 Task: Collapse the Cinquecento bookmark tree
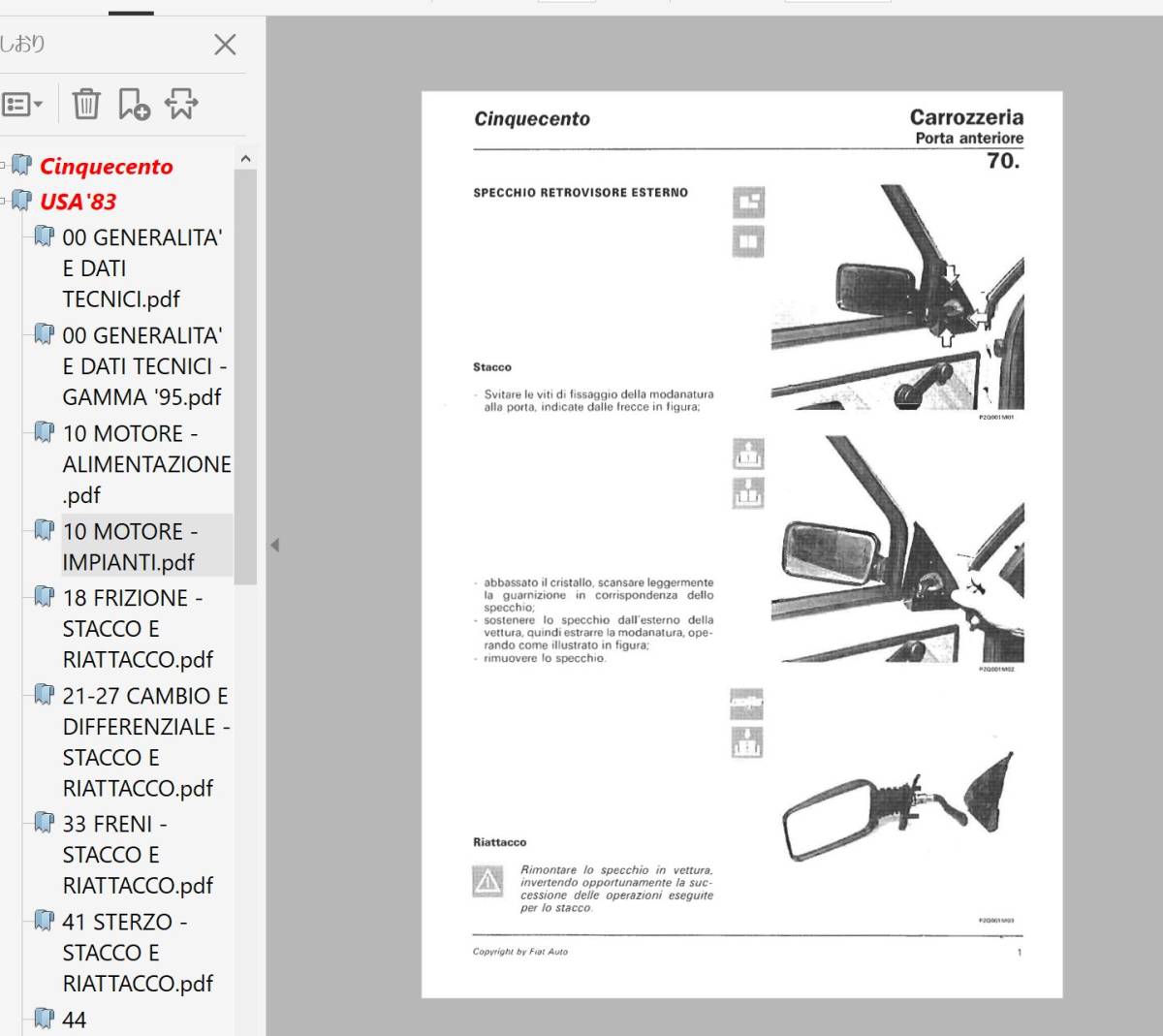pos(4,166)
